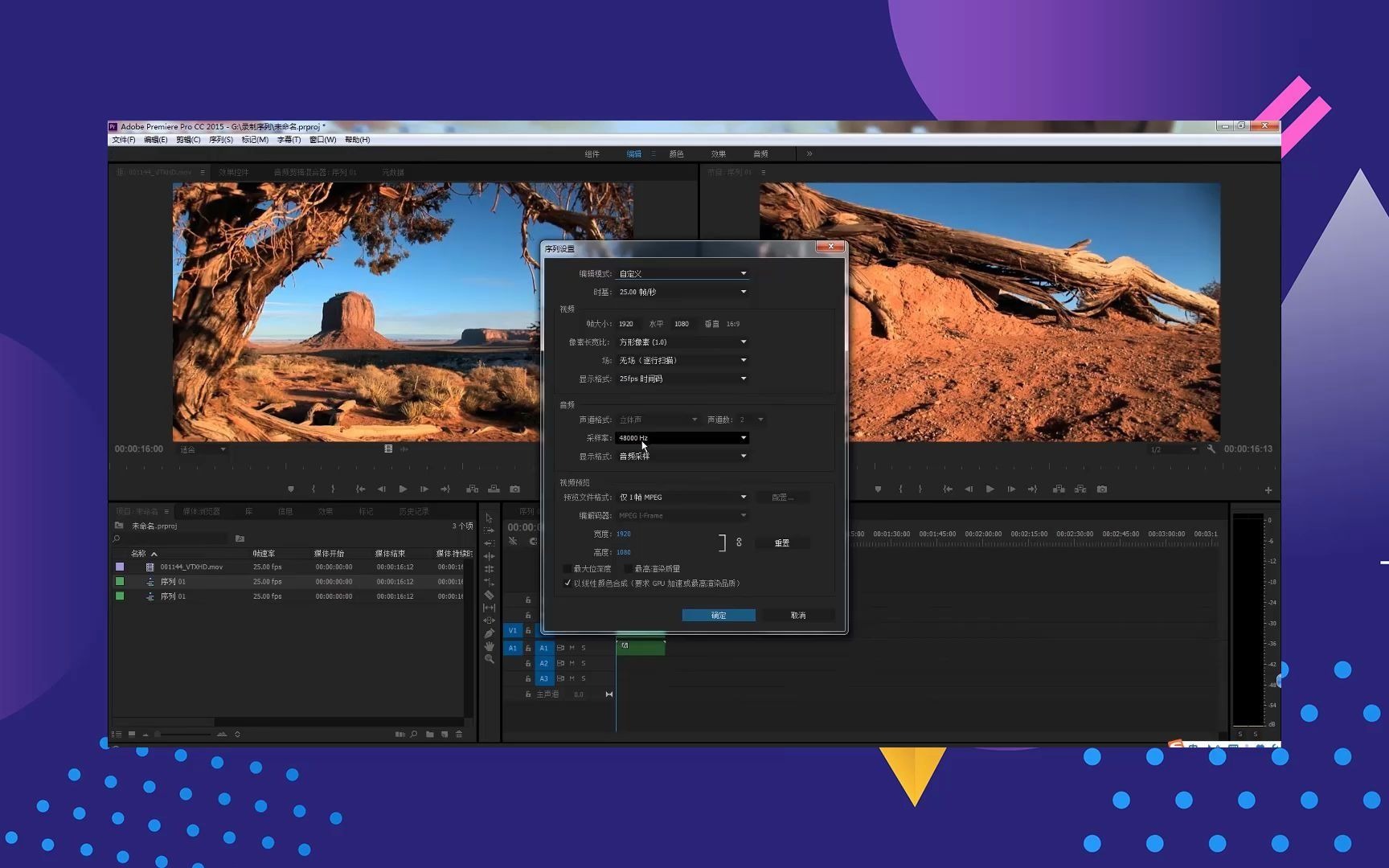Solo audio track A2

tap(584, 663)
